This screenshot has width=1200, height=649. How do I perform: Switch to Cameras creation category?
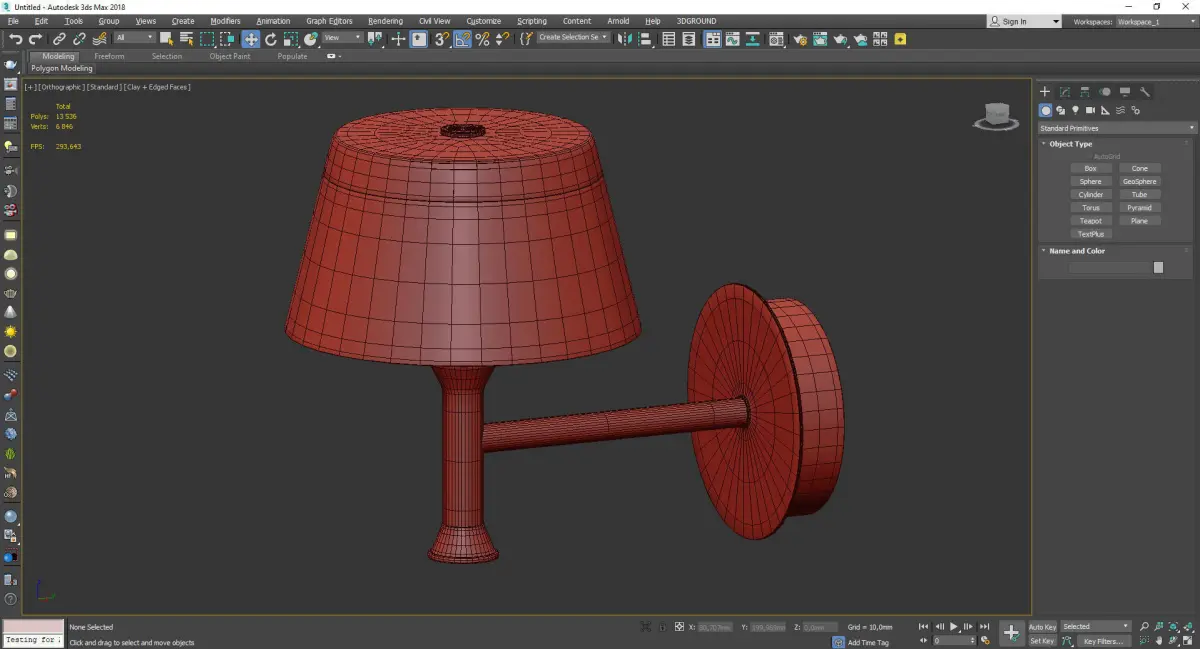(1090, 110)
